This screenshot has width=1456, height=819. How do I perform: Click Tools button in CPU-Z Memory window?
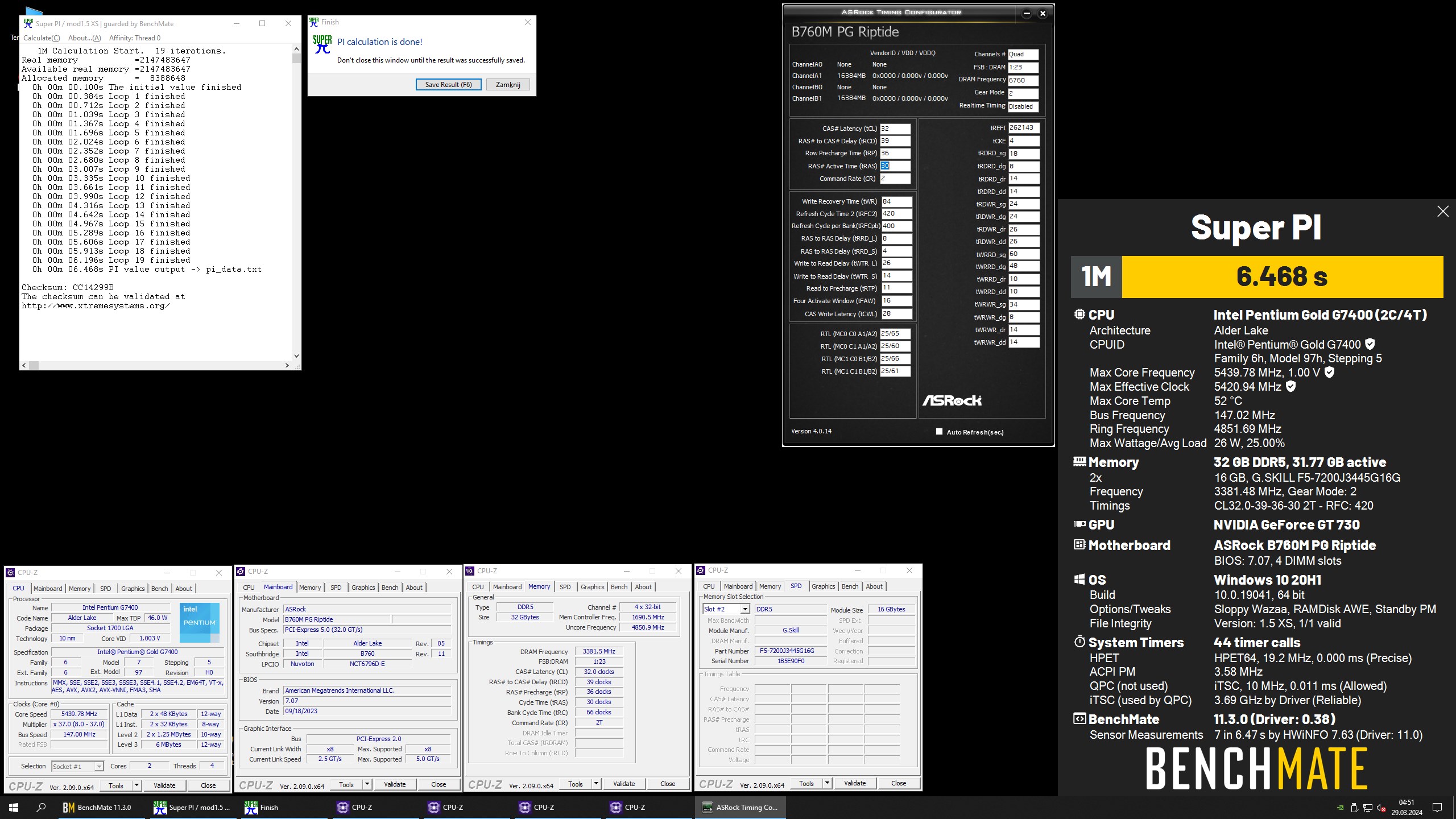(576, 784)
